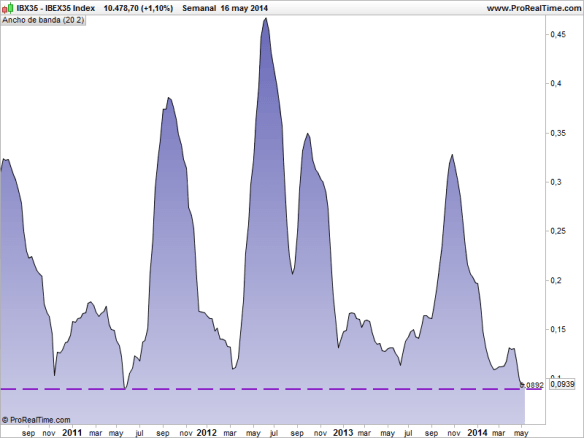Click the 2012 year label on the time axis
Screen dimensions: 584x438
click(x=206, y=433)
